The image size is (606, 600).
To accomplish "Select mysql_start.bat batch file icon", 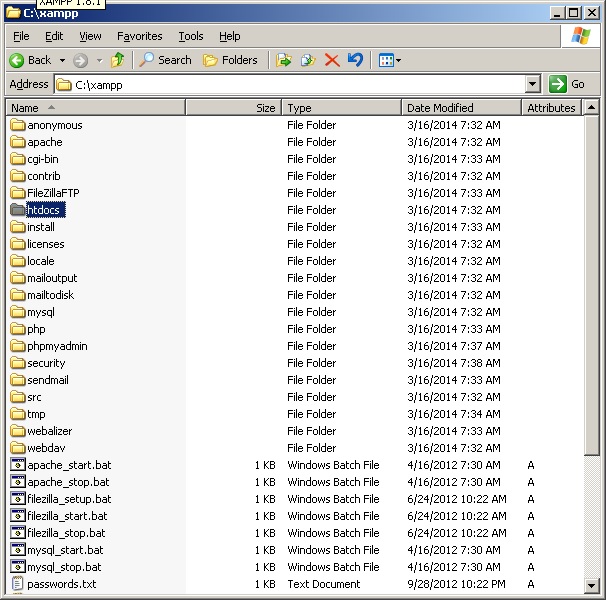I will pyautogui.click(x=18, y=550).
